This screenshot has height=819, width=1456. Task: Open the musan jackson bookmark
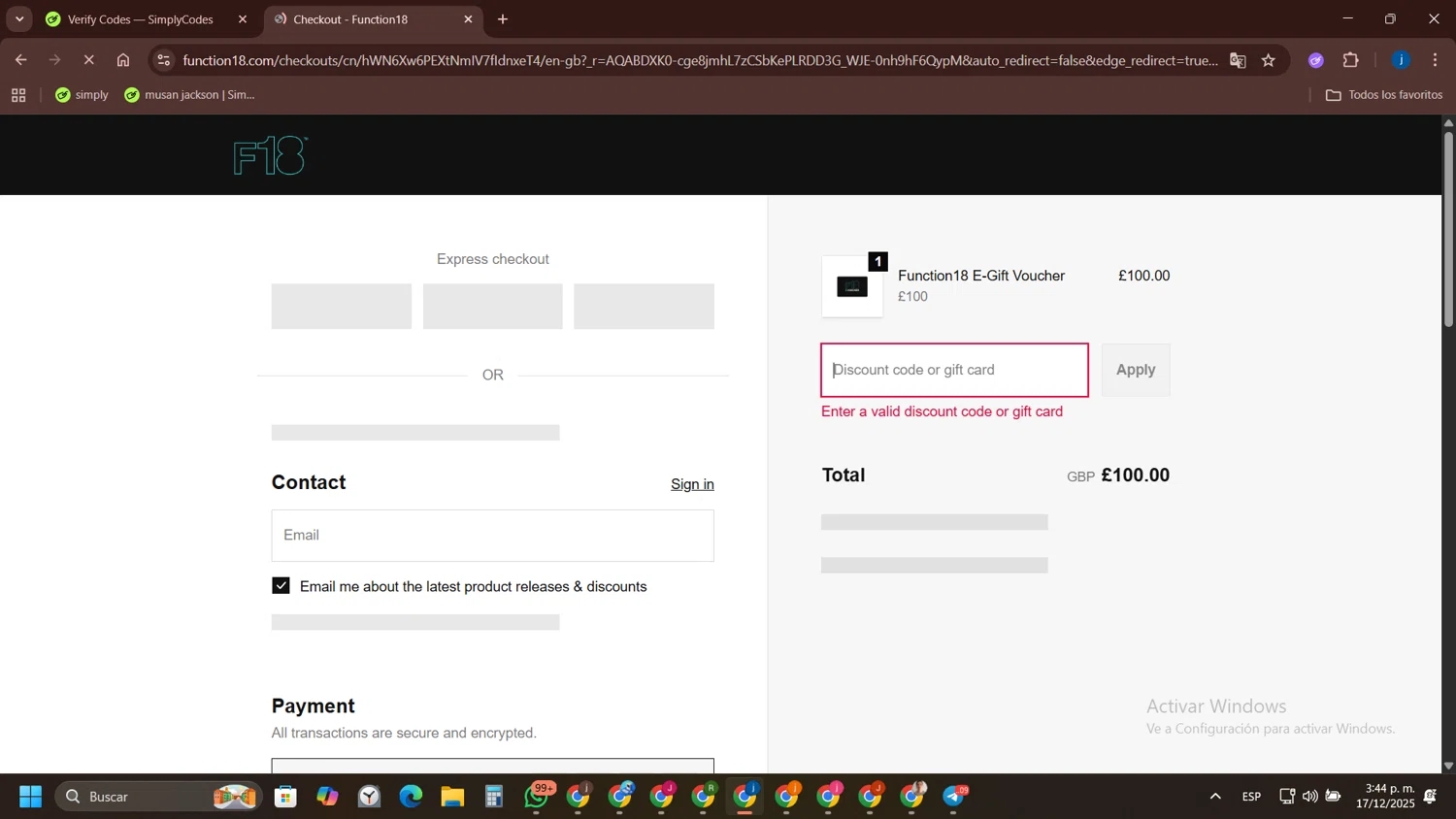[x=189, y=95]
